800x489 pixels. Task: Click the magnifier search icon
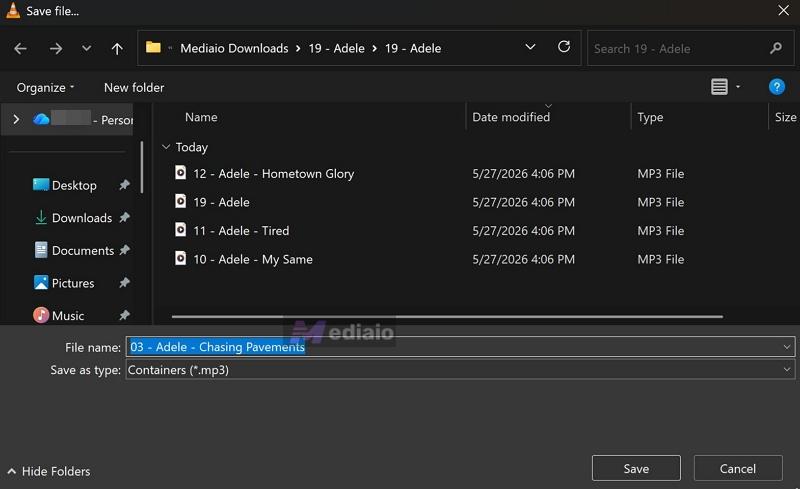click(x=776, y=48)
